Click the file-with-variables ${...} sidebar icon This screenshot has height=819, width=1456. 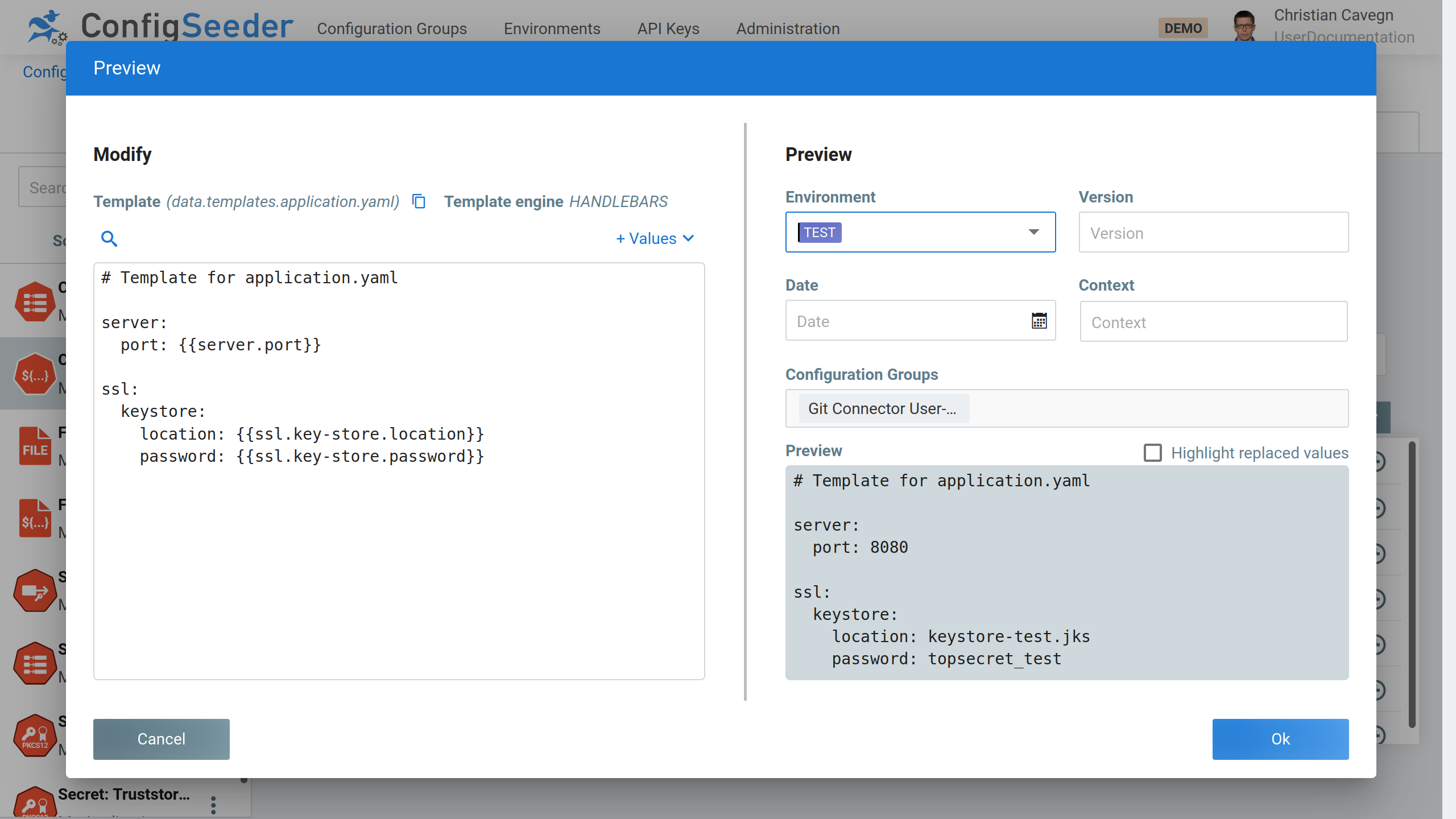pos(35,518)
